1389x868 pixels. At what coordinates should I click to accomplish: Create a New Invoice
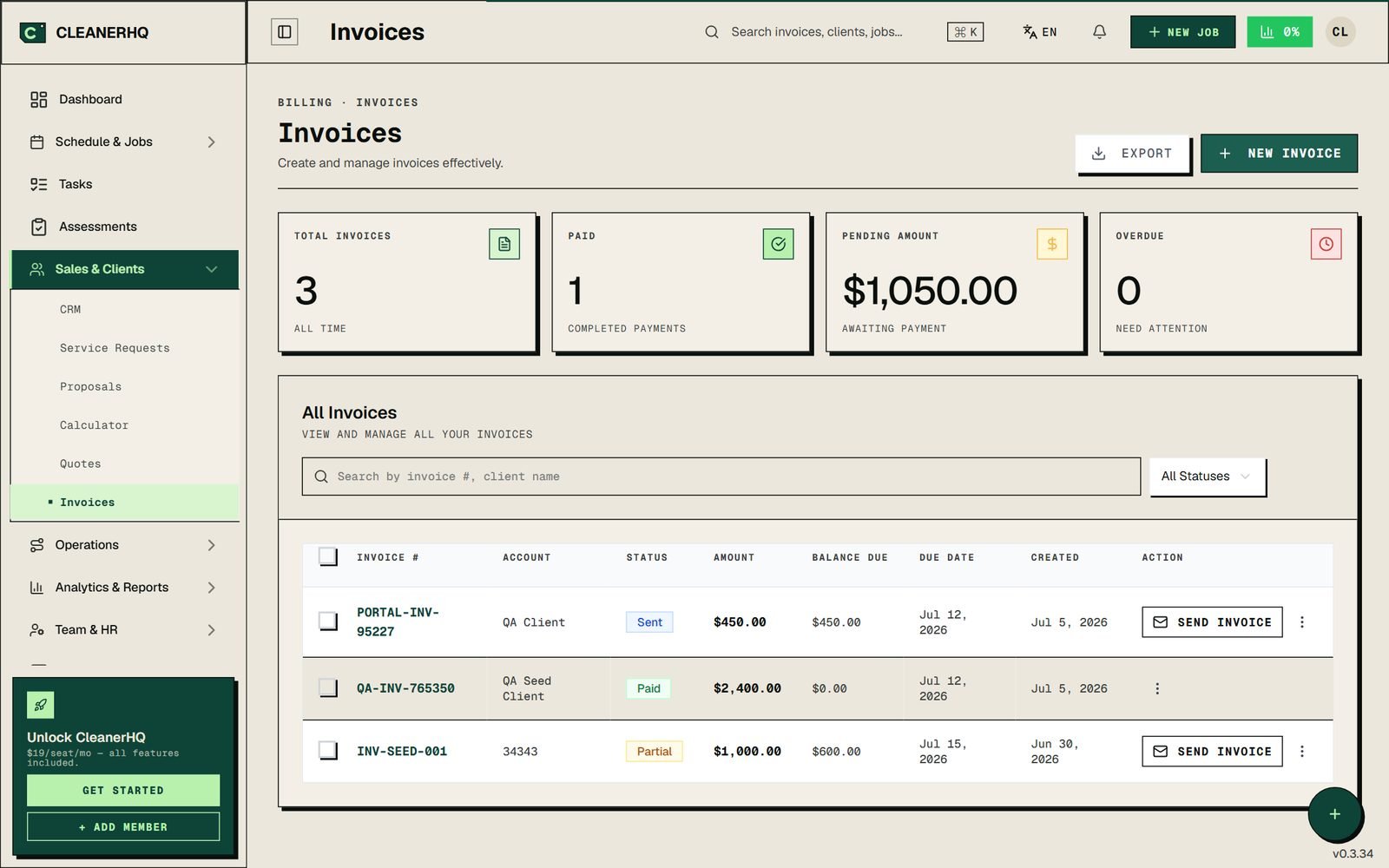[1279, 154]
